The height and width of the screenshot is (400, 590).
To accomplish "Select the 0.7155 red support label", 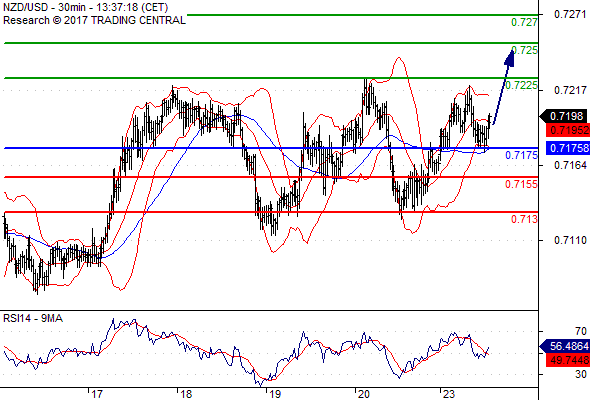I will click(521, 184).
